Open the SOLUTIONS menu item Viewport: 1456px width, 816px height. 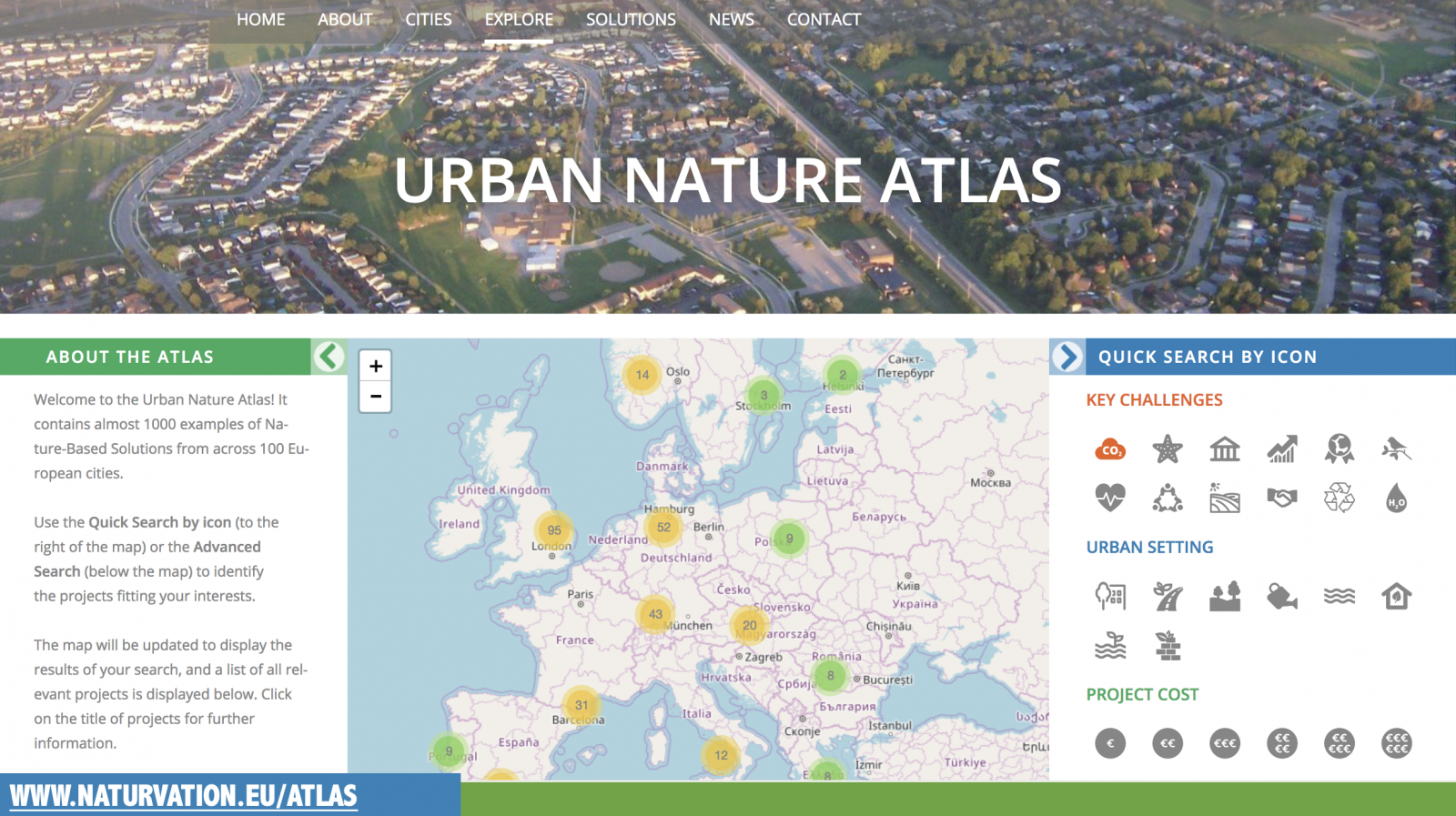point(631,19)
